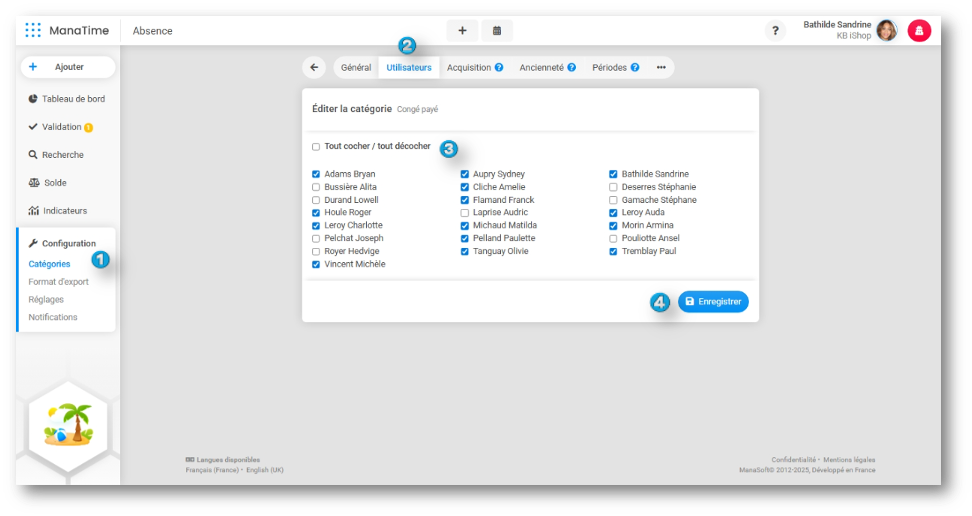
Task: Open Solde in sidebar
Action: point(48,182)
